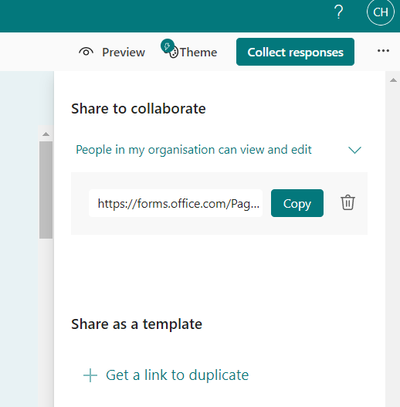Click the plus icon beside Get a link
The image size is (400, 407).
click(x=90, y=375)
